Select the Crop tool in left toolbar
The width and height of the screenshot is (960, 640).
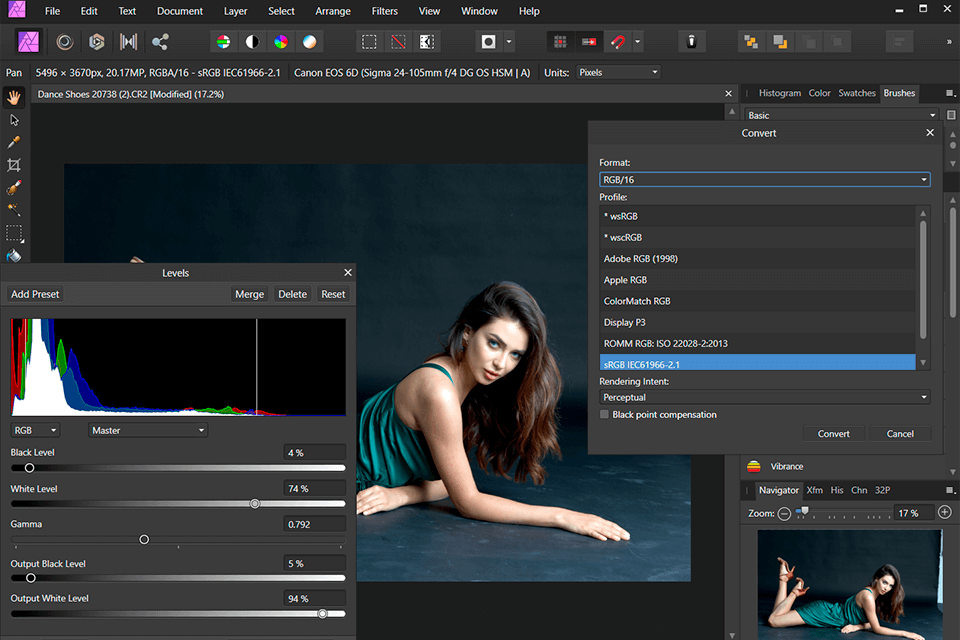tap(14, 165)
